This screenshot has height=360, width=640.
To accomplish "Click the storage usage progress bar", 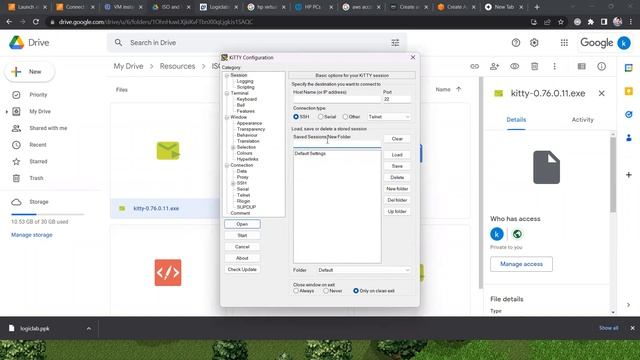I will click(47, 214).
